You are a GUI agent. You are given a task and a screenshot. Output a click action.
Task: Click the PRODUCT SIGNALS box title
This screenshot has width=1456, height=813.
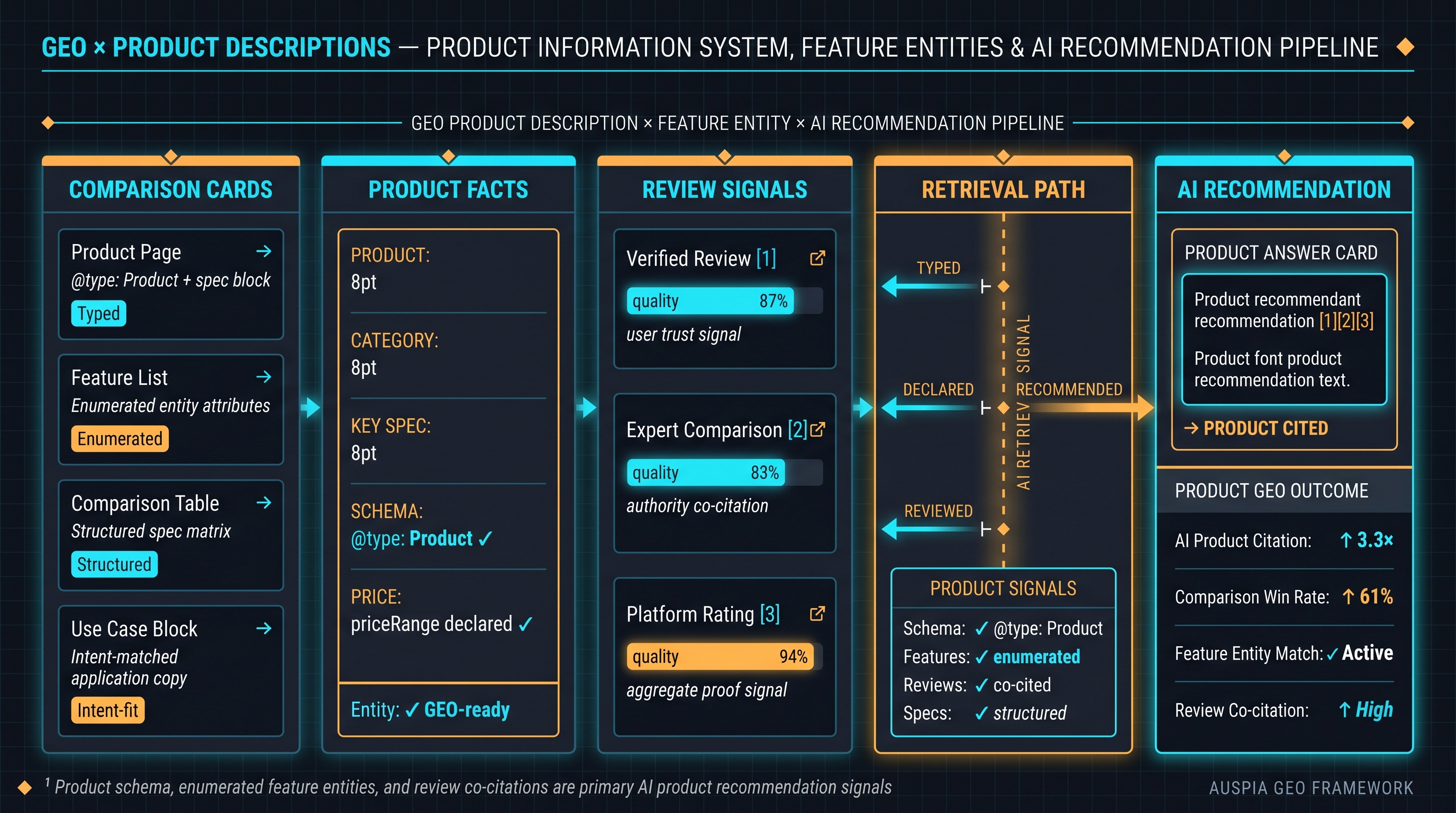pyautogui.click(x=1003, y=589)
